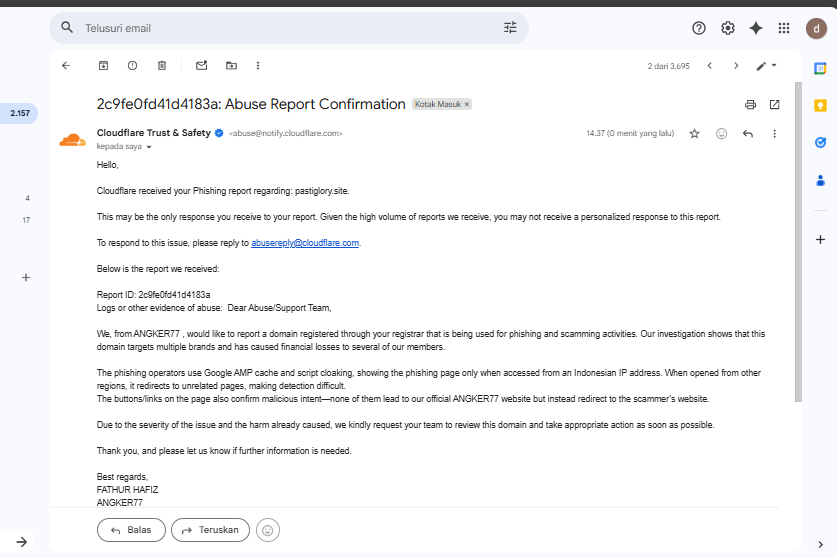Open Google apps grid
Screen dimensions: 837x558
click(784, 28)
